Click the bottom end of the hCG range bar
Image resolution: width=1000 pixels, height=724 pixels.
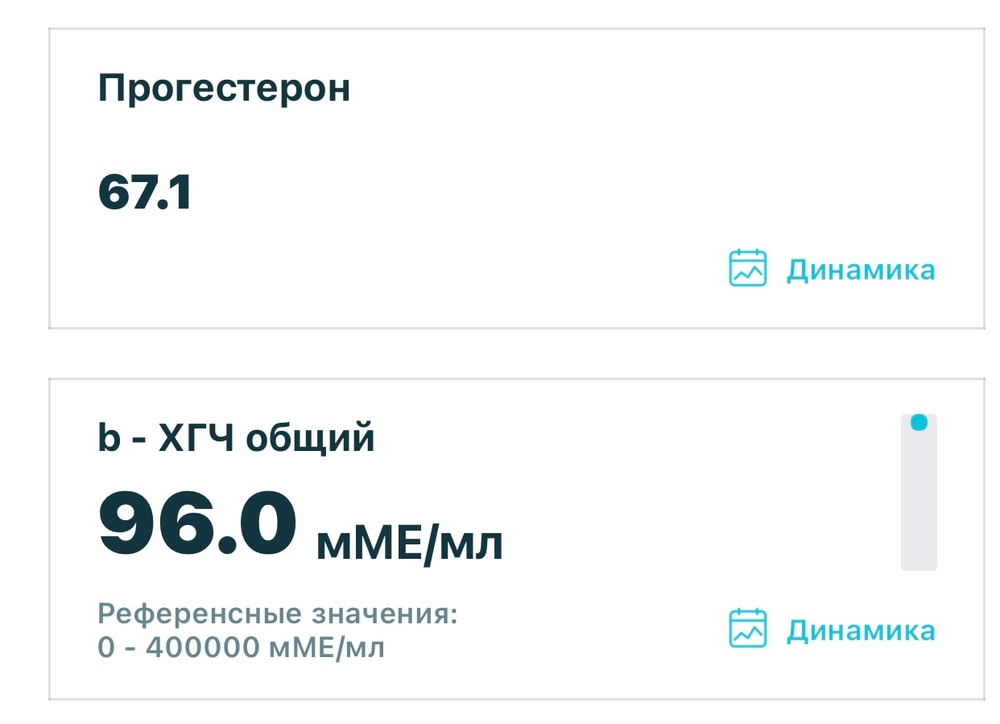919,562
